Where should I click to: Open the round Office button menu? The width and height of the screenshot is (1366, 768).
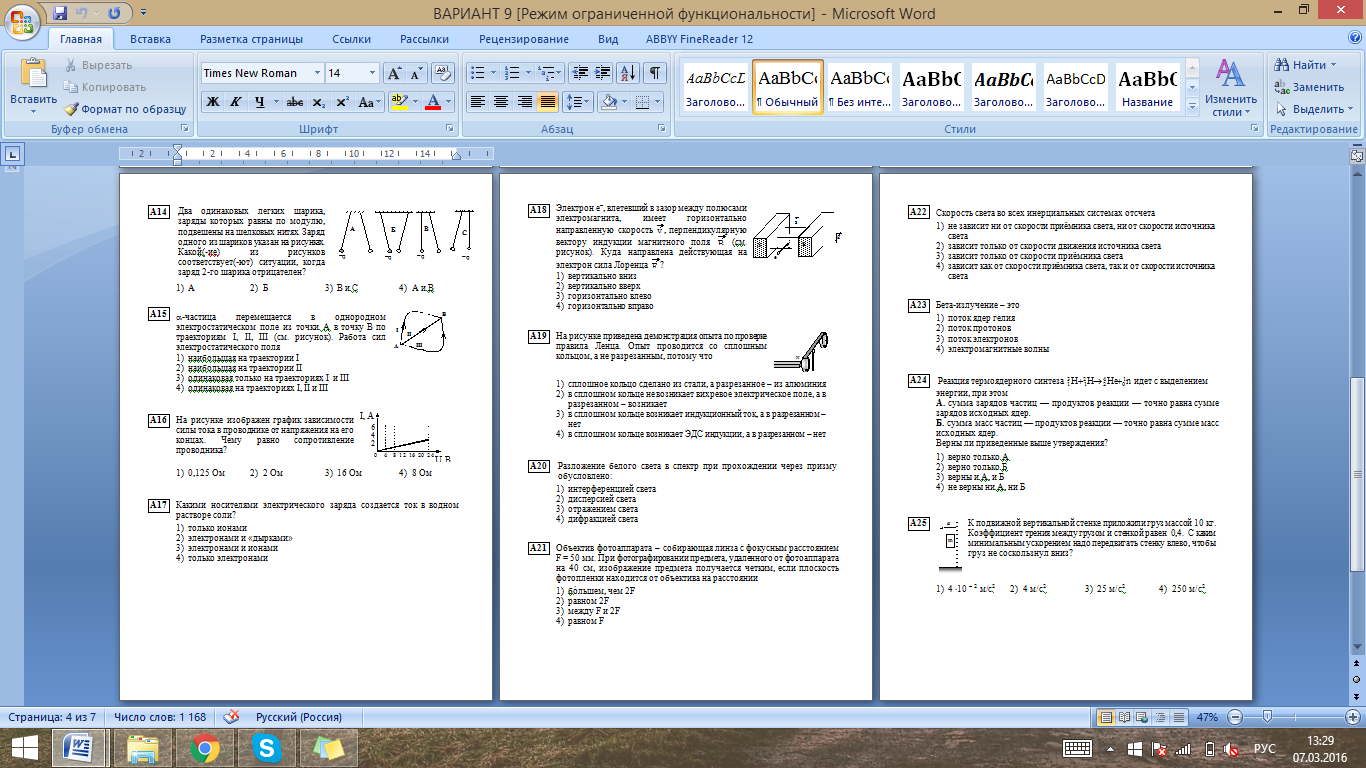click(23, 21)
